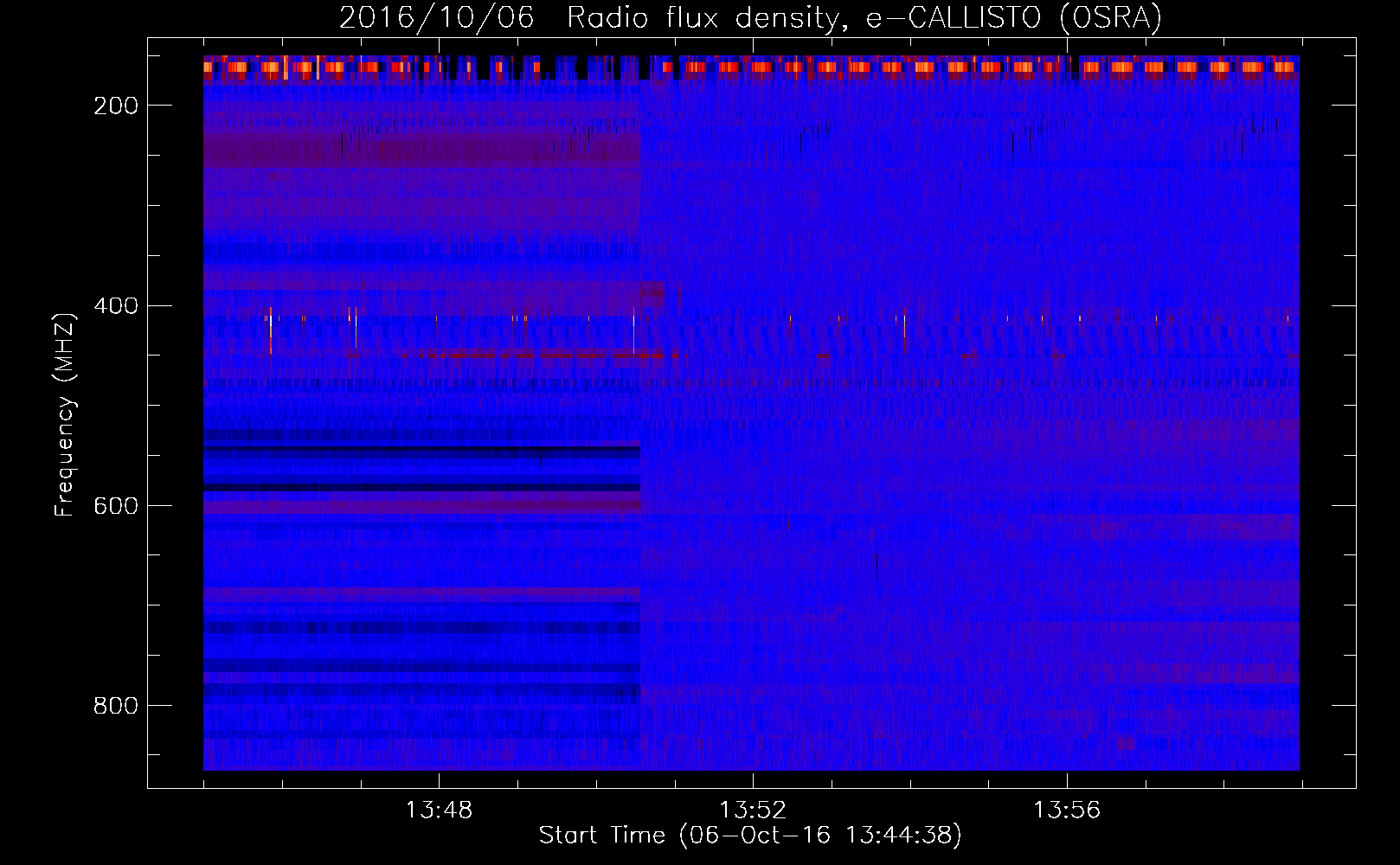Click the 200 frequency tick label
Viewport: 1400px width, 865px height.
click(116, 106)
